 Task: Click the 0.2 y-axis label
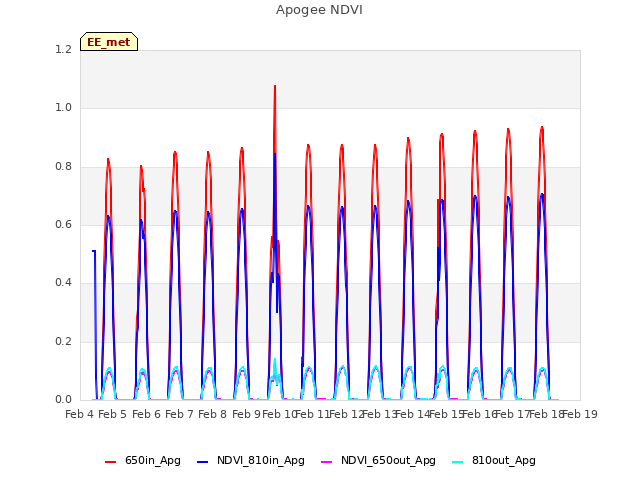click(x=63, y=342)
